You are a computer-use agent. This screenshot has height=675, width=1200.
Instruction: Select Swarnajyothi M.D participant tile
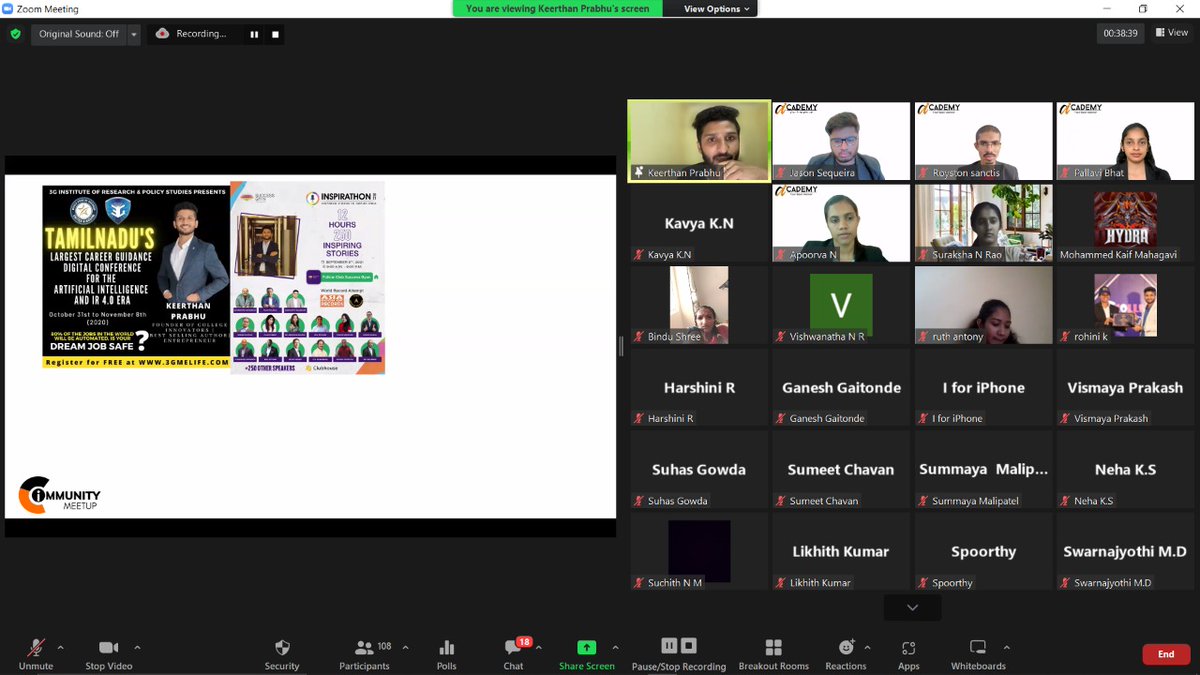[x=1125, y=551]
